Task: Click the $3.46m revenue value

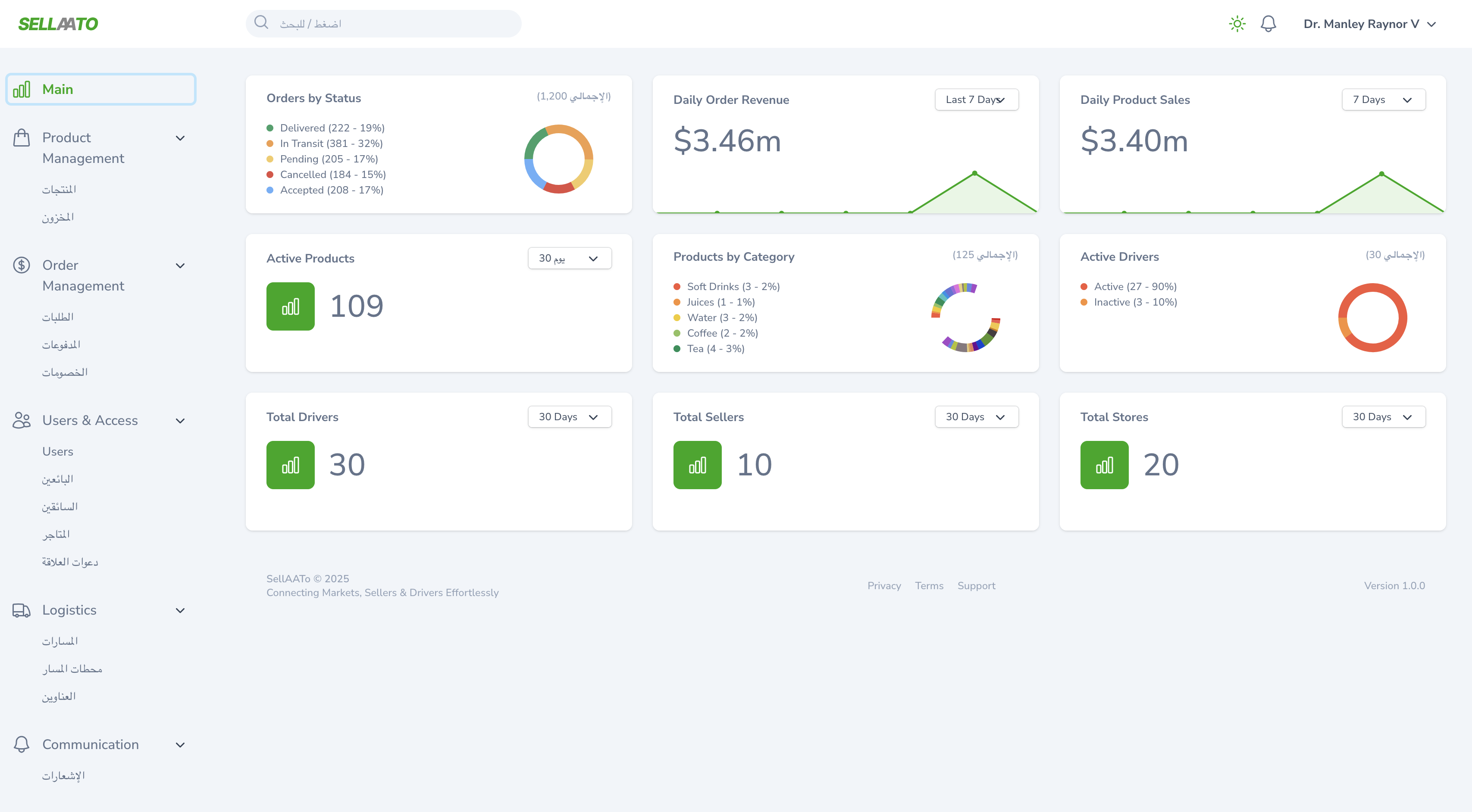Action: 727,141
